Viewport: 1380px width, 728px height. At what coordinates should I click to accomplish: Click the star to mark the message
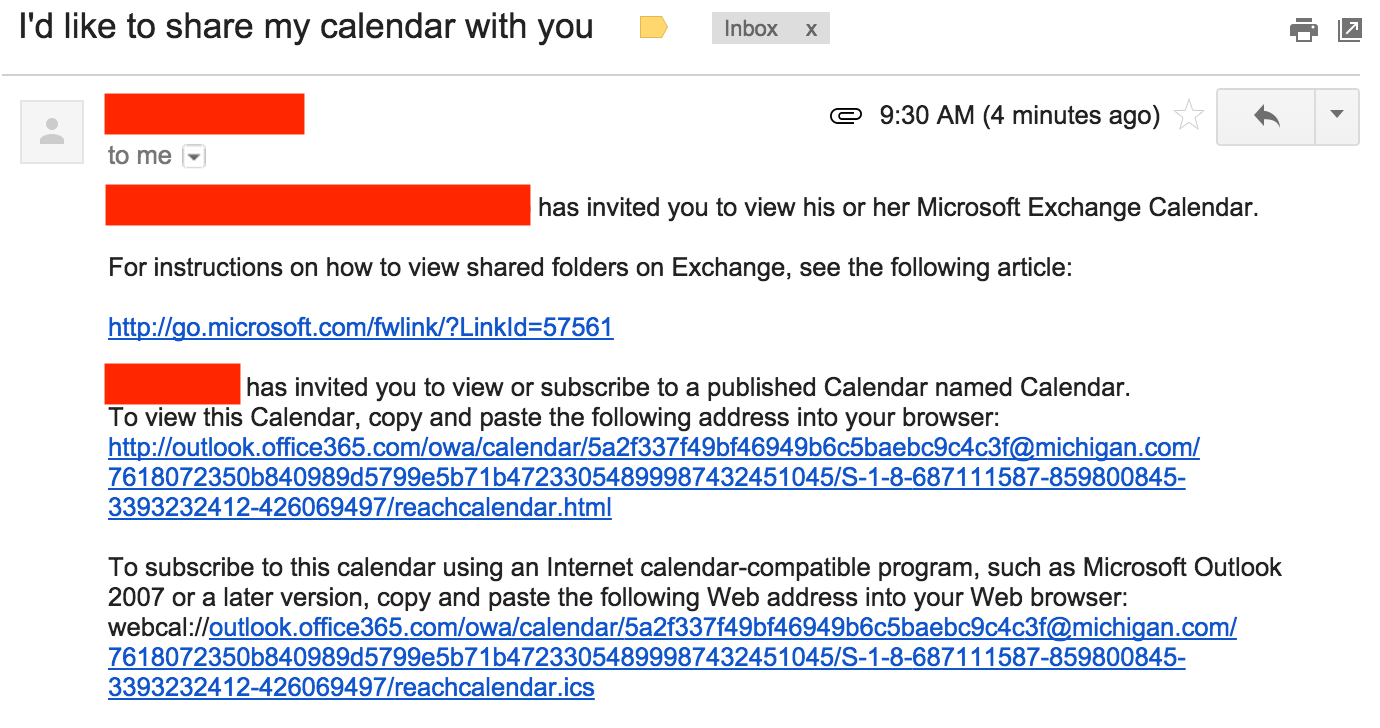1189,114
